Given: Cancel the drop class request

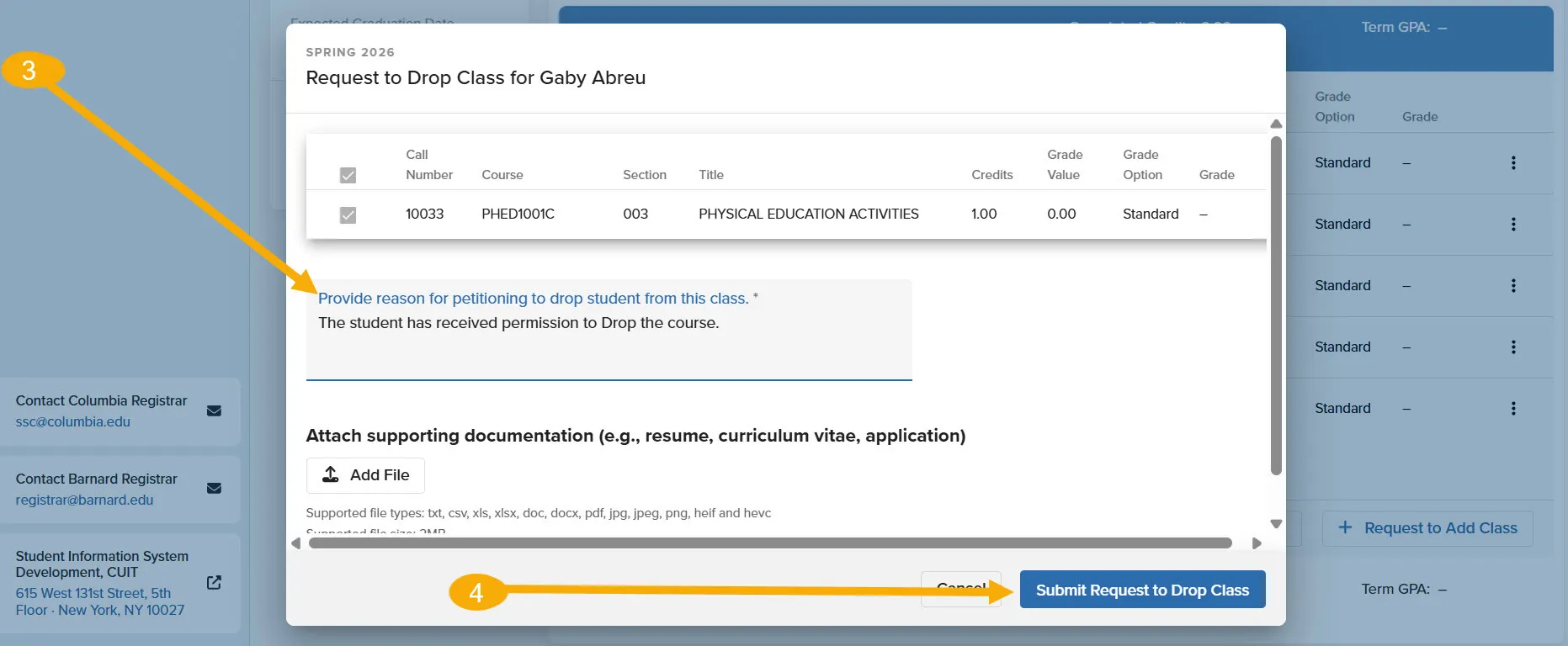Looking at the screenshot, I should (961, 589).
